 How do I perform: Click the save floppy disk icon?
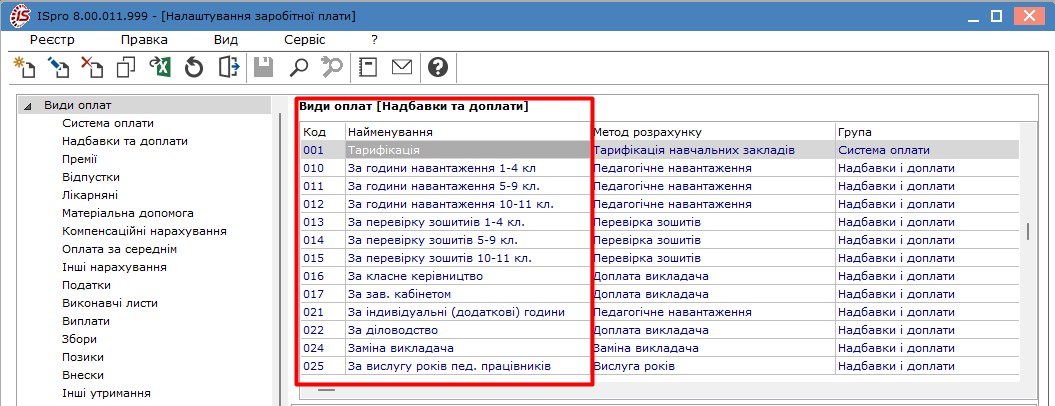point(264,67)
